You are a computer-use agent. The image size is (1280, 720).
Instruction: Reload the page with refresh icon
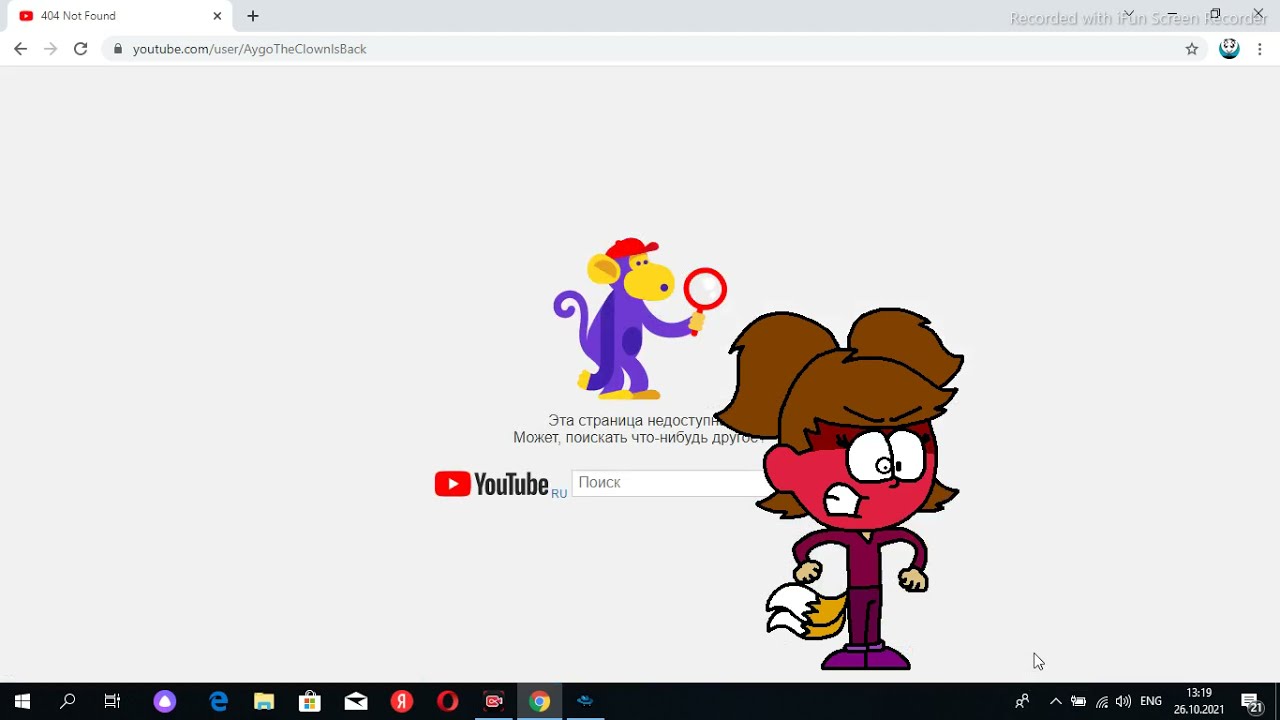80,48
